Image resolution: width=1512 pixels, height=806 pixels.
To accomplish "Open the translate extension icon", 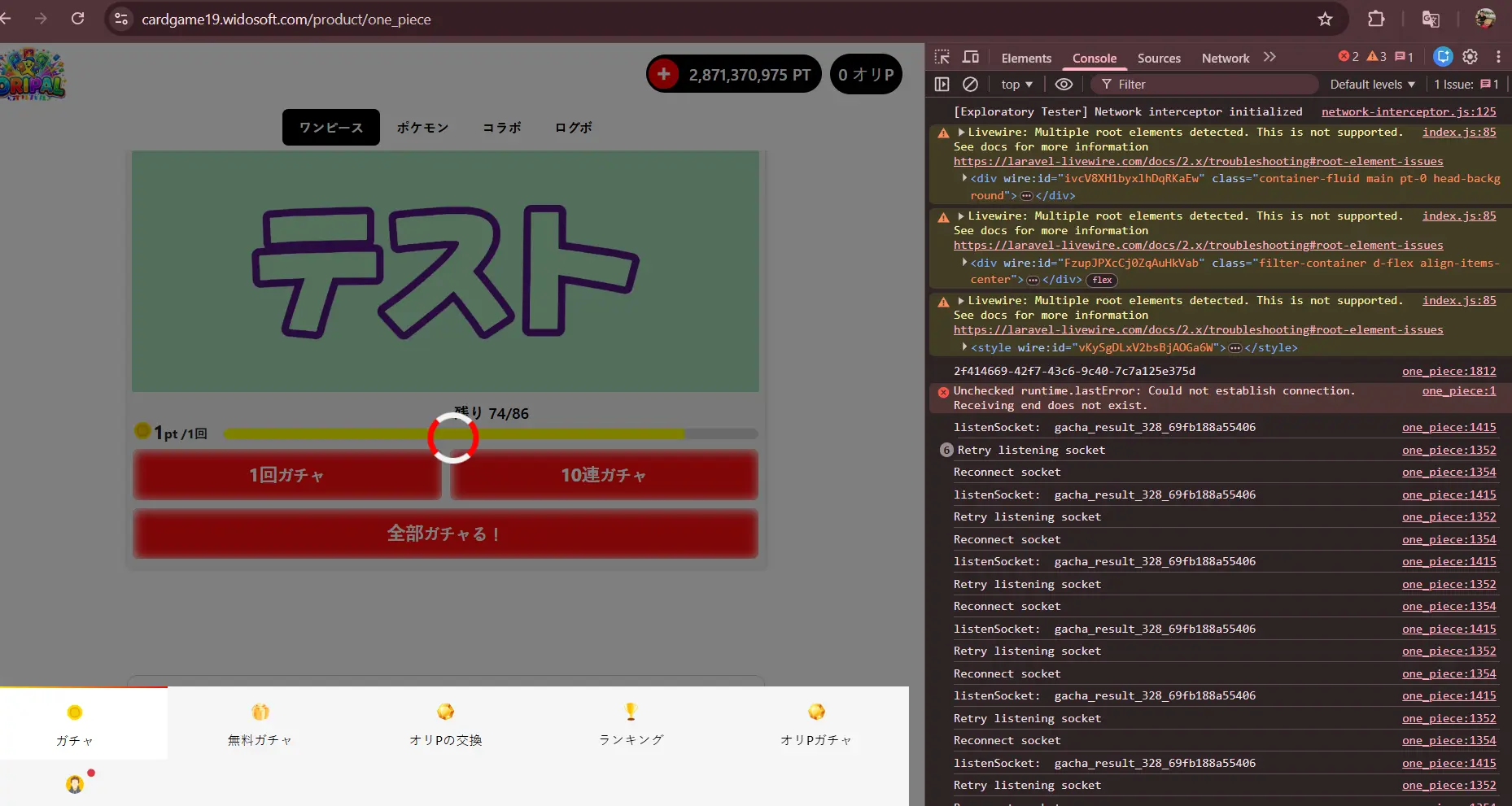I will click(1430, 19).
